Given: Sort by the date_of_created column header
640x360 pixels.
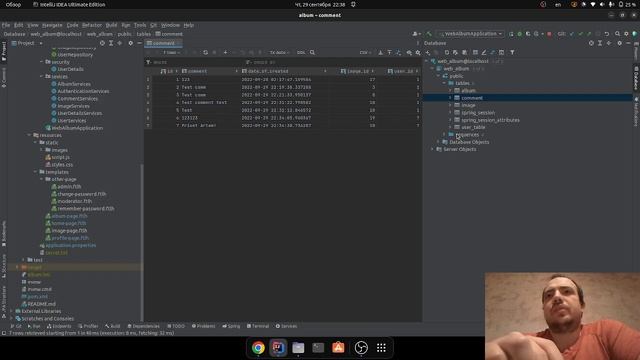Looking at the screenshot, I should tap(284, 71).
